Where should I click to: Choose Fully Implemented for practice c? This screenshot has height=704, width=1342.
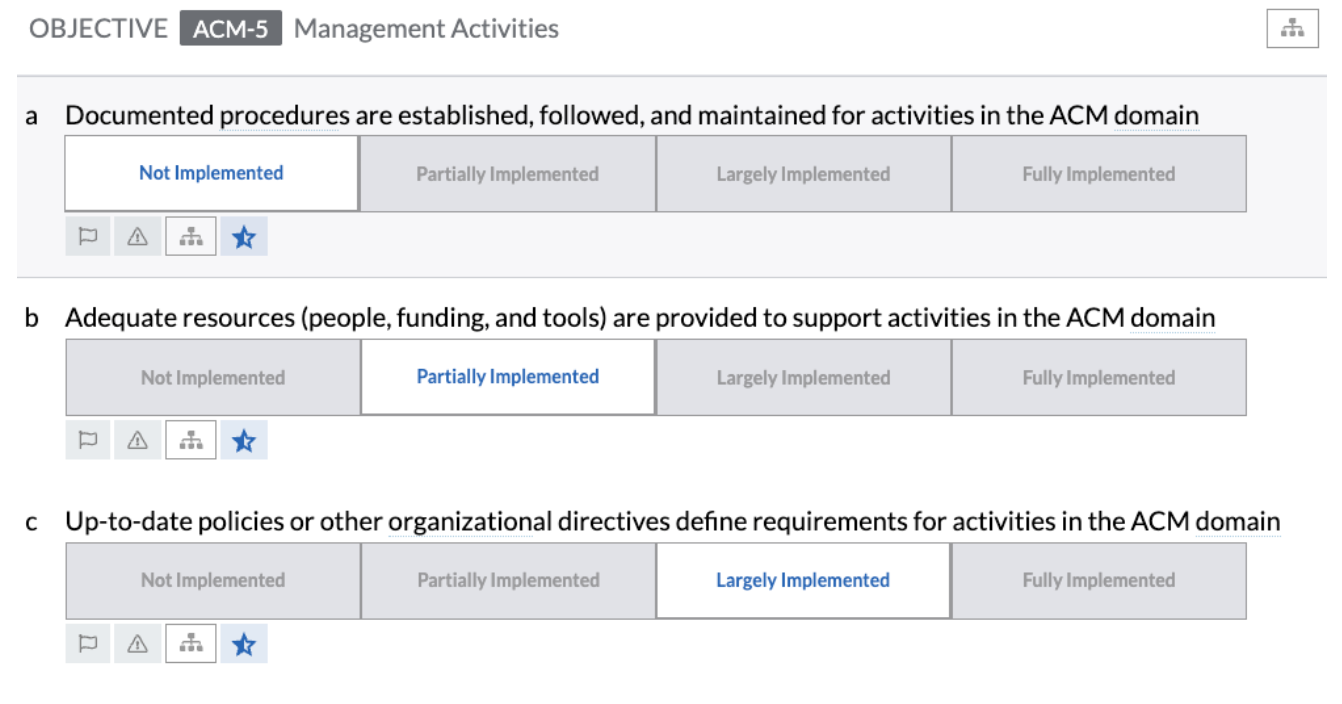click(1098, 581)
